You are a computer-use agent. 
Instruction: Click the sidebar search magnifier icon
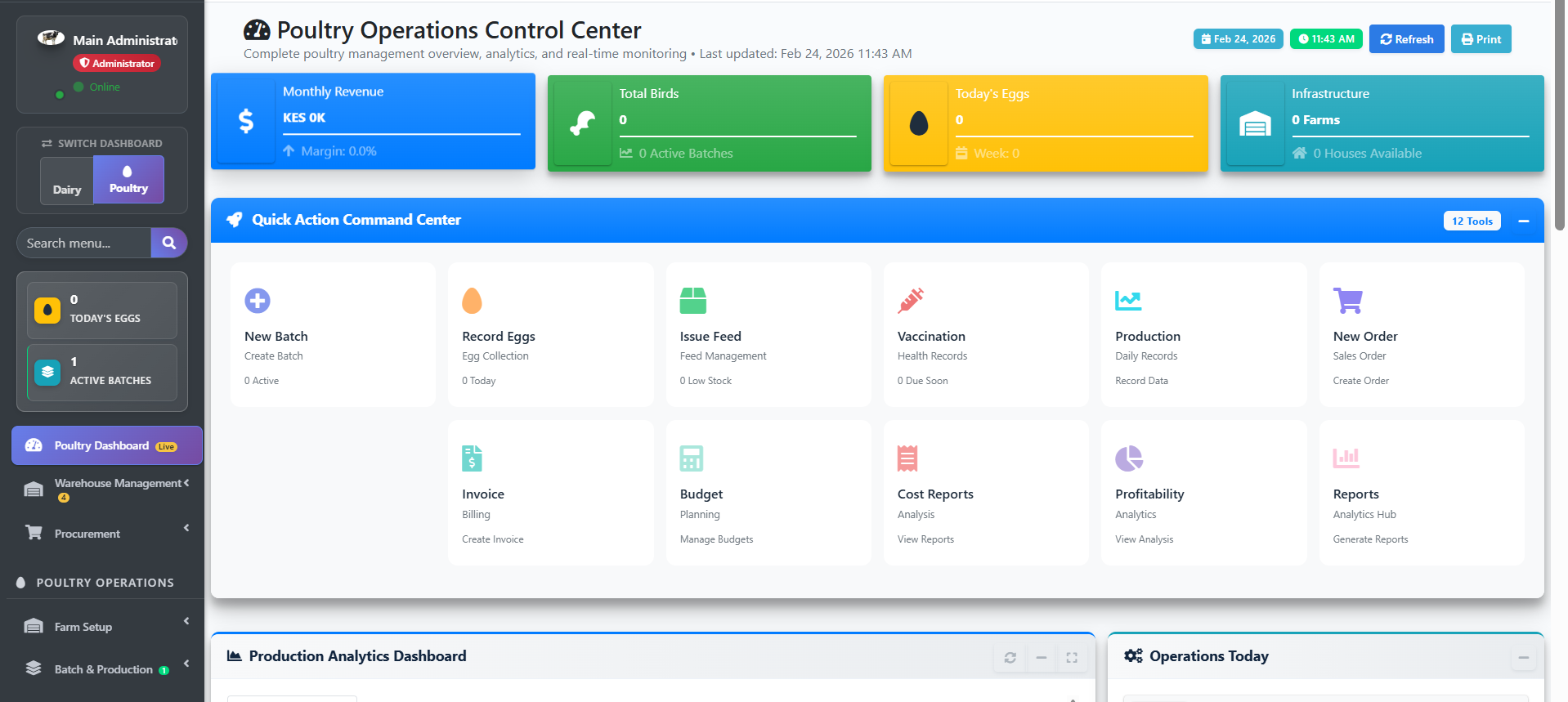click(169, 243)
